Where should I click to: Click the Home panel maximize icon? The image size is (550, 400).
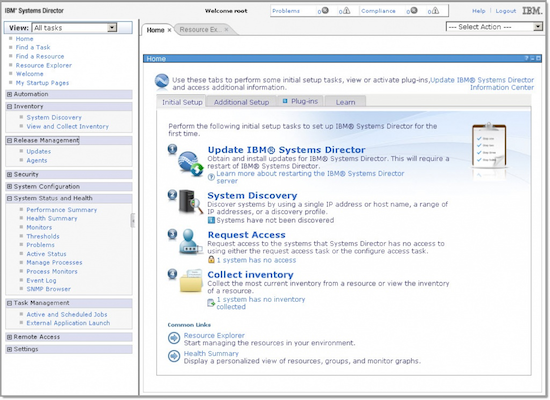538,58
